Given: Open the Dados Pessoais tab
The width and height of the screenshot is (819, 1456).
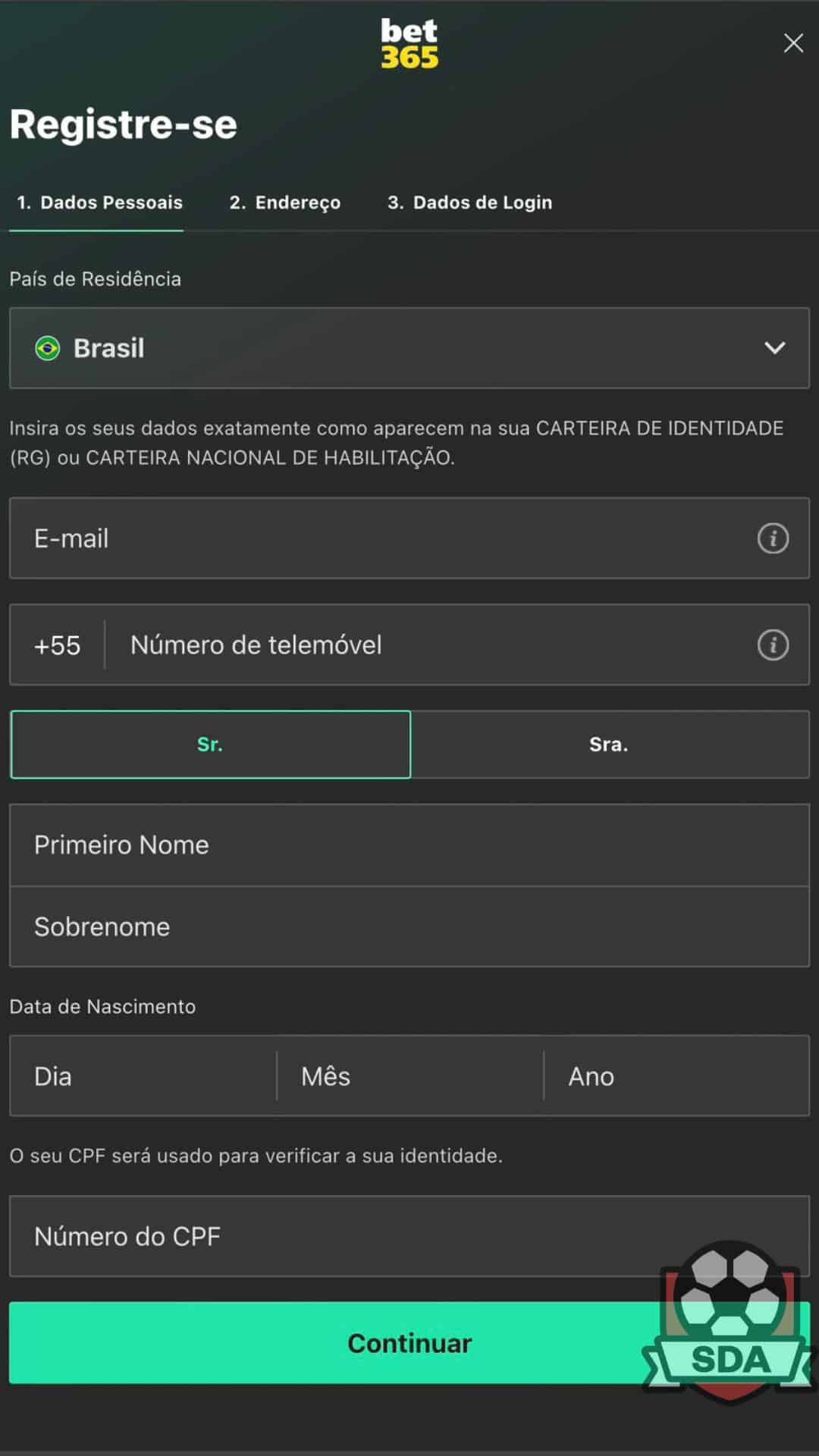Looking at the screenshot, I should point(99,202).
